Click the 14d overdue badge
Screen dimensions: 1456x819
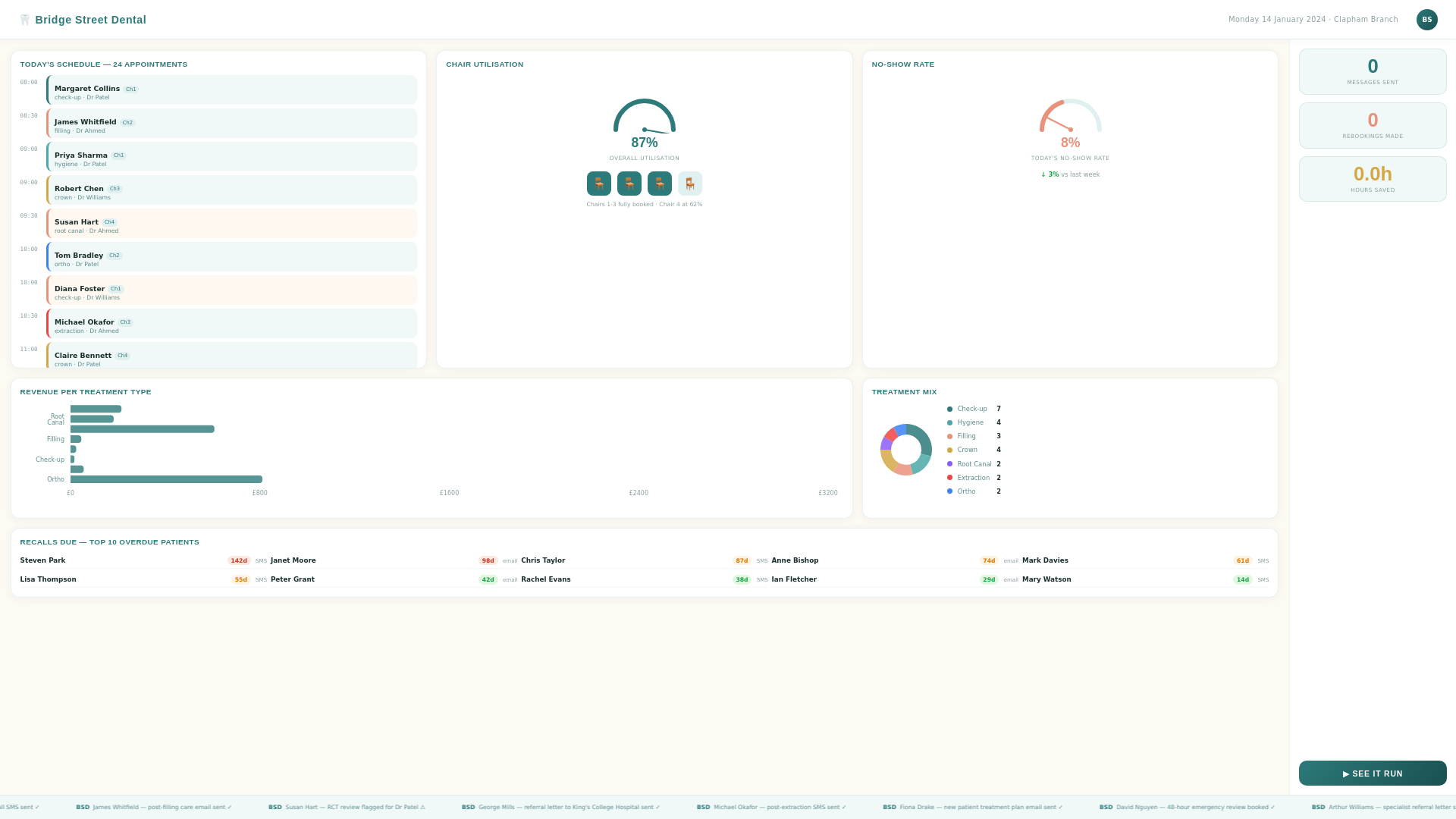pos(1242,580)
